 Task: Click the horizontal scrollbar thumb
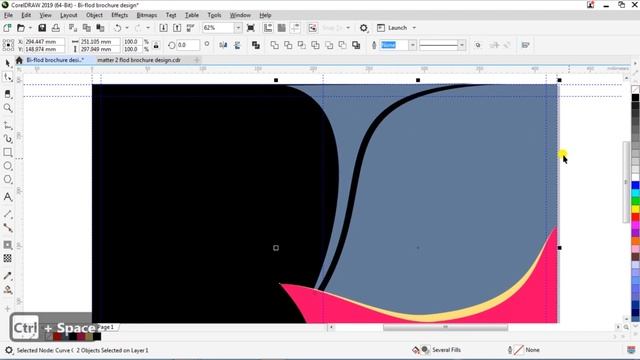pos(445,327)
